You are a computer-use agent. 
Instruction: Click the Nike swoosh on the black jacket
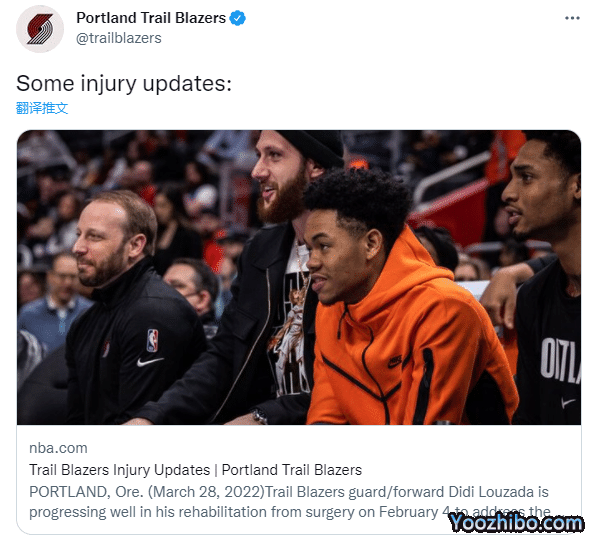(x=150, y=362)
